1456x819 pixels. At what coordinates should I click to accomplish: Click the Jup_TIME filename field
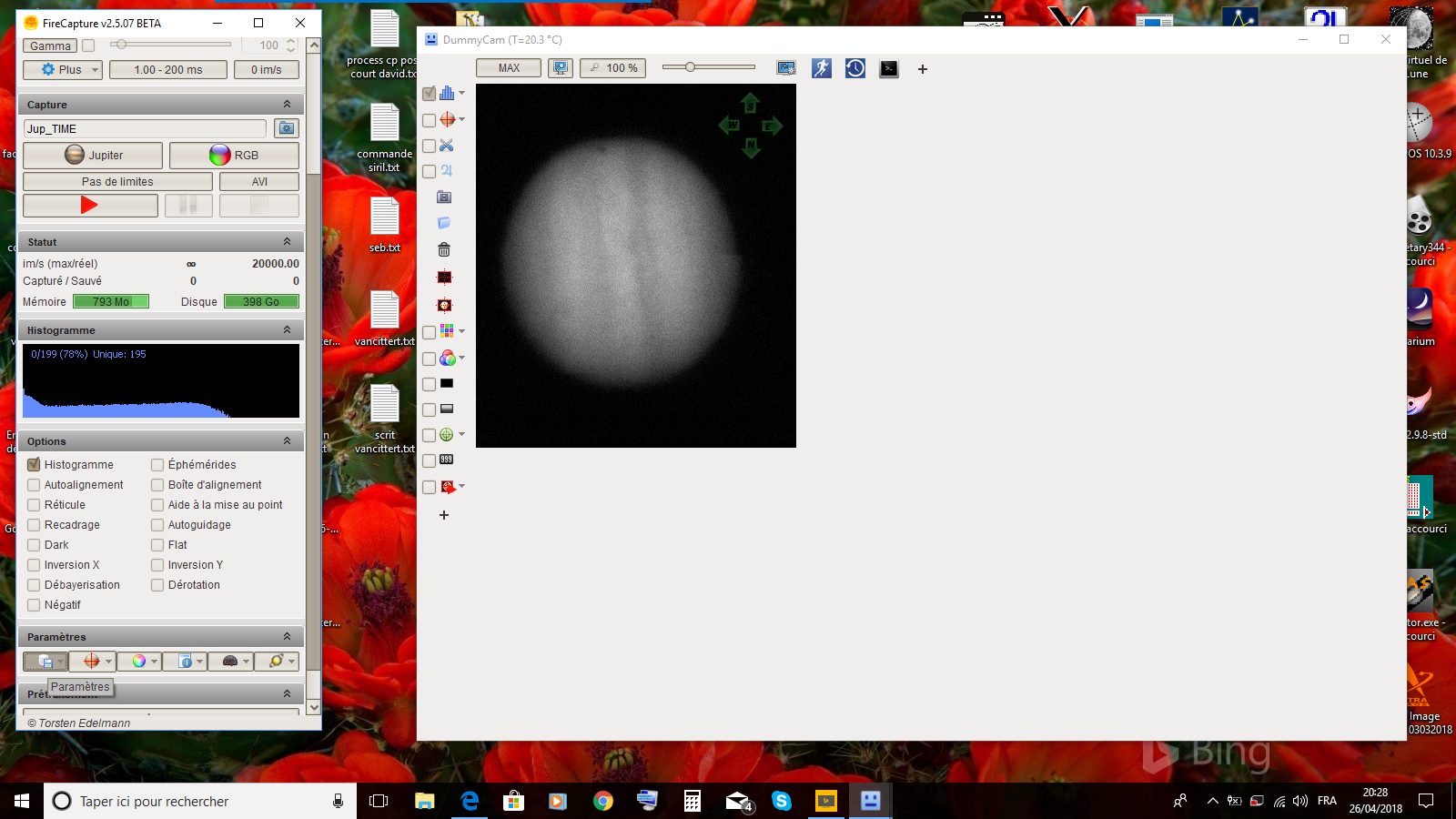145,128
